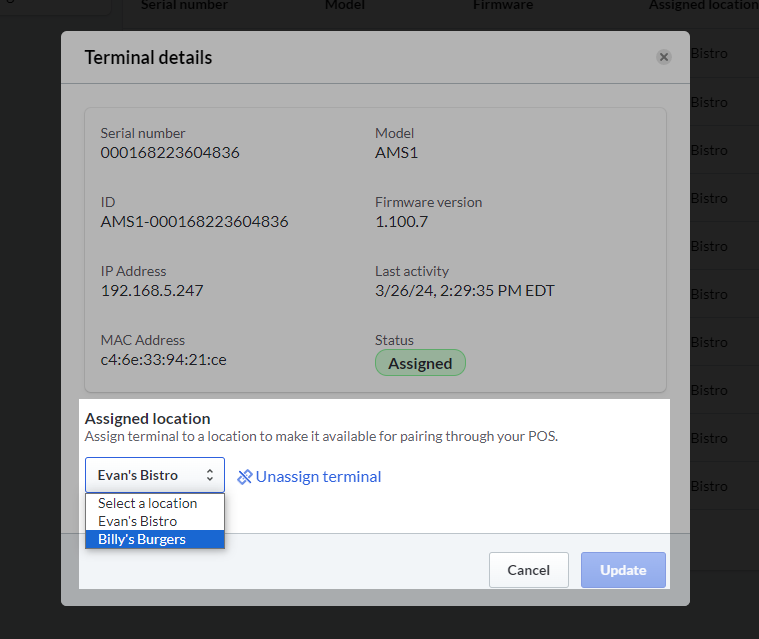Close the Terminal details dialog

click(x=664, y=57)
